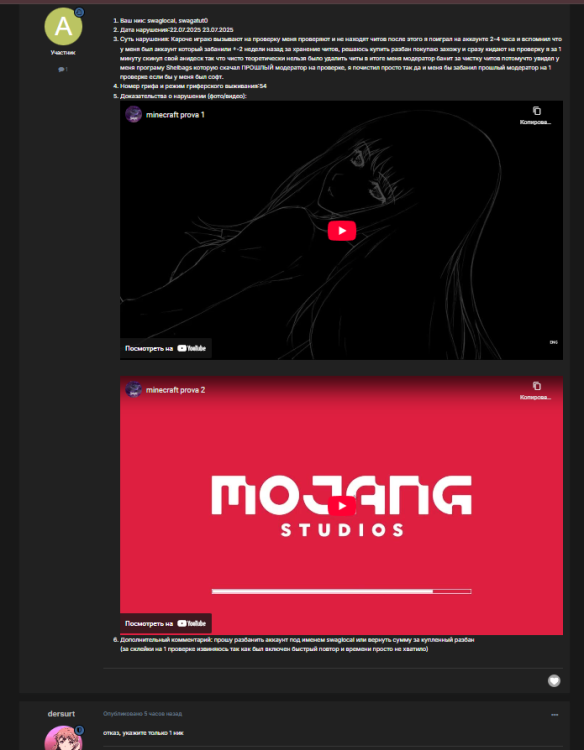Open second 'Посмотреть на YouTube' button
This screenshot has width=584, height=750.
click(165, 623)
